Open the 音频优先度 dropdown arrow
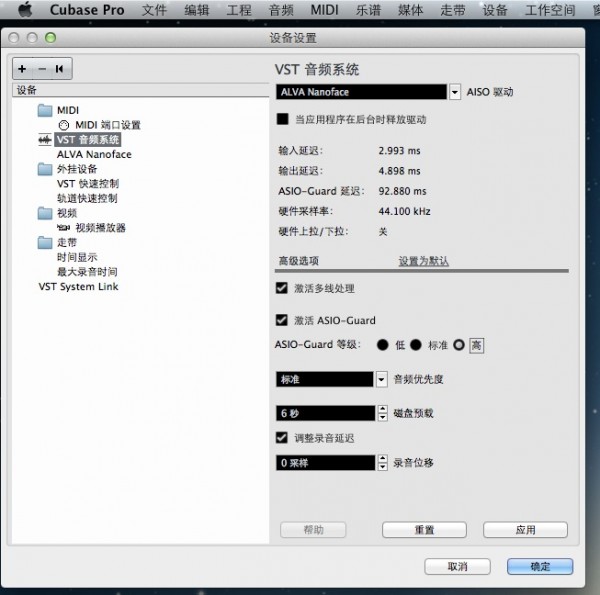Viewport: 600px width, 595px height. [382, 380]
